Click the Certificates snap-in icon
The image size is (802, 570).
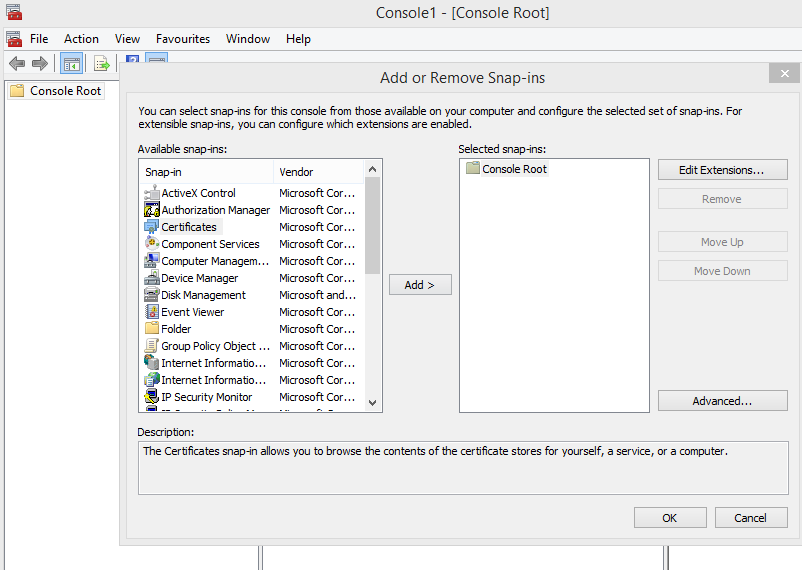[x=152, y=227]
